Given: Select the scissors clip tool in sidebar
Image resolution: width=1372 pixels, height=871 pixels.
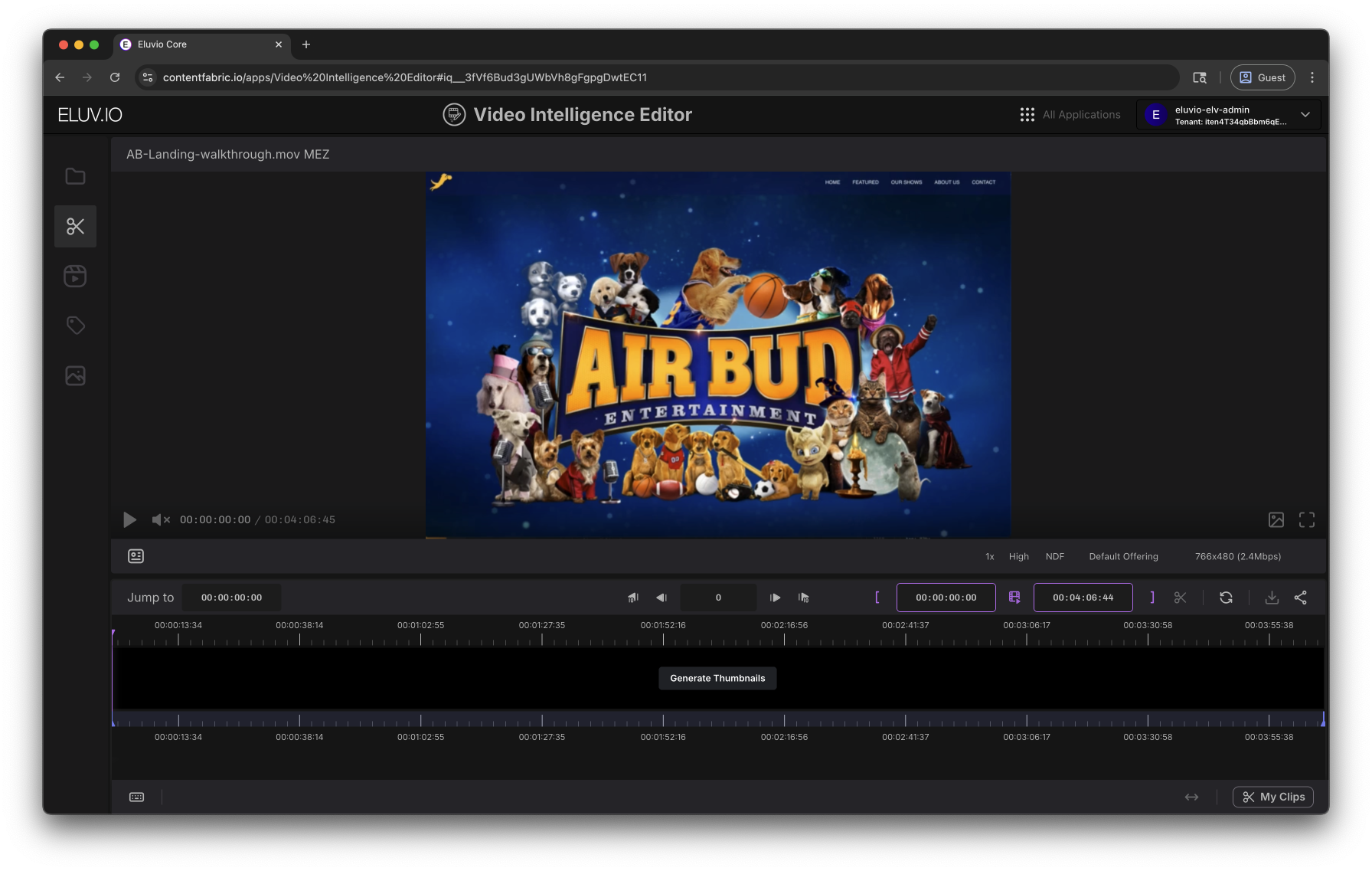Looking at the screenshot, I should 75,226.
